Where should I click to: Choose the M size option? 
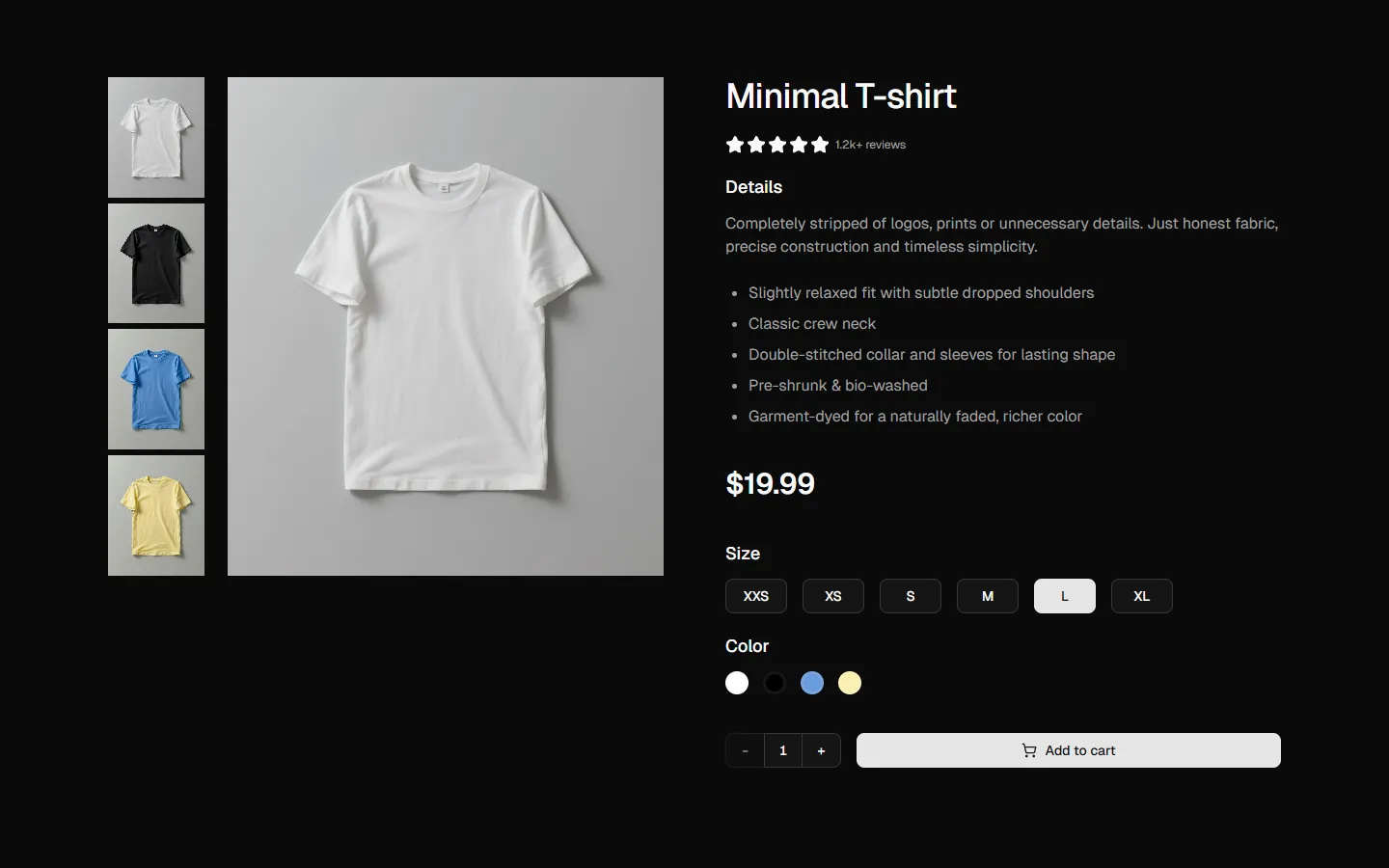point(987,596)
